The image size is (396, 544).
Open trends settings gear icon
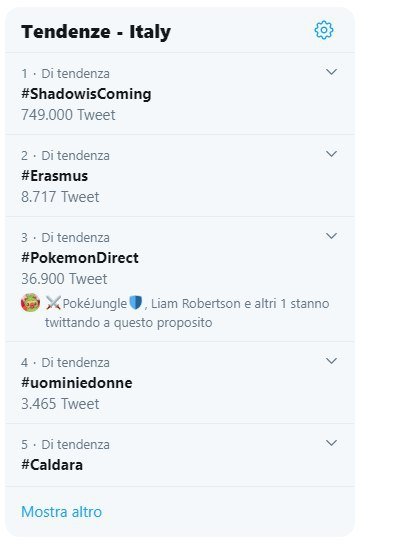point(323,30)
